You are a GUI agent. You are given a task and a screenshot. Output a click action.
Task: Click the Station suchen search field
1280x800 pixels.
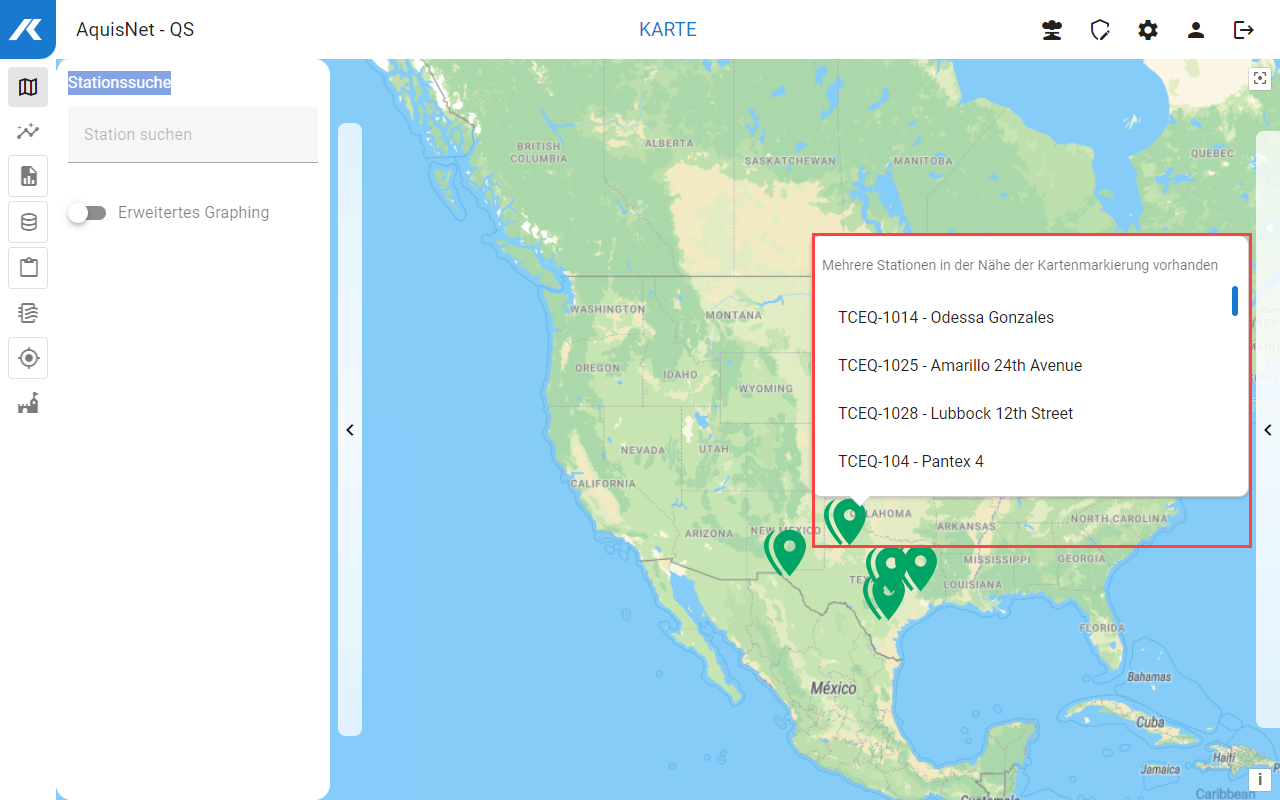(192, 135)
